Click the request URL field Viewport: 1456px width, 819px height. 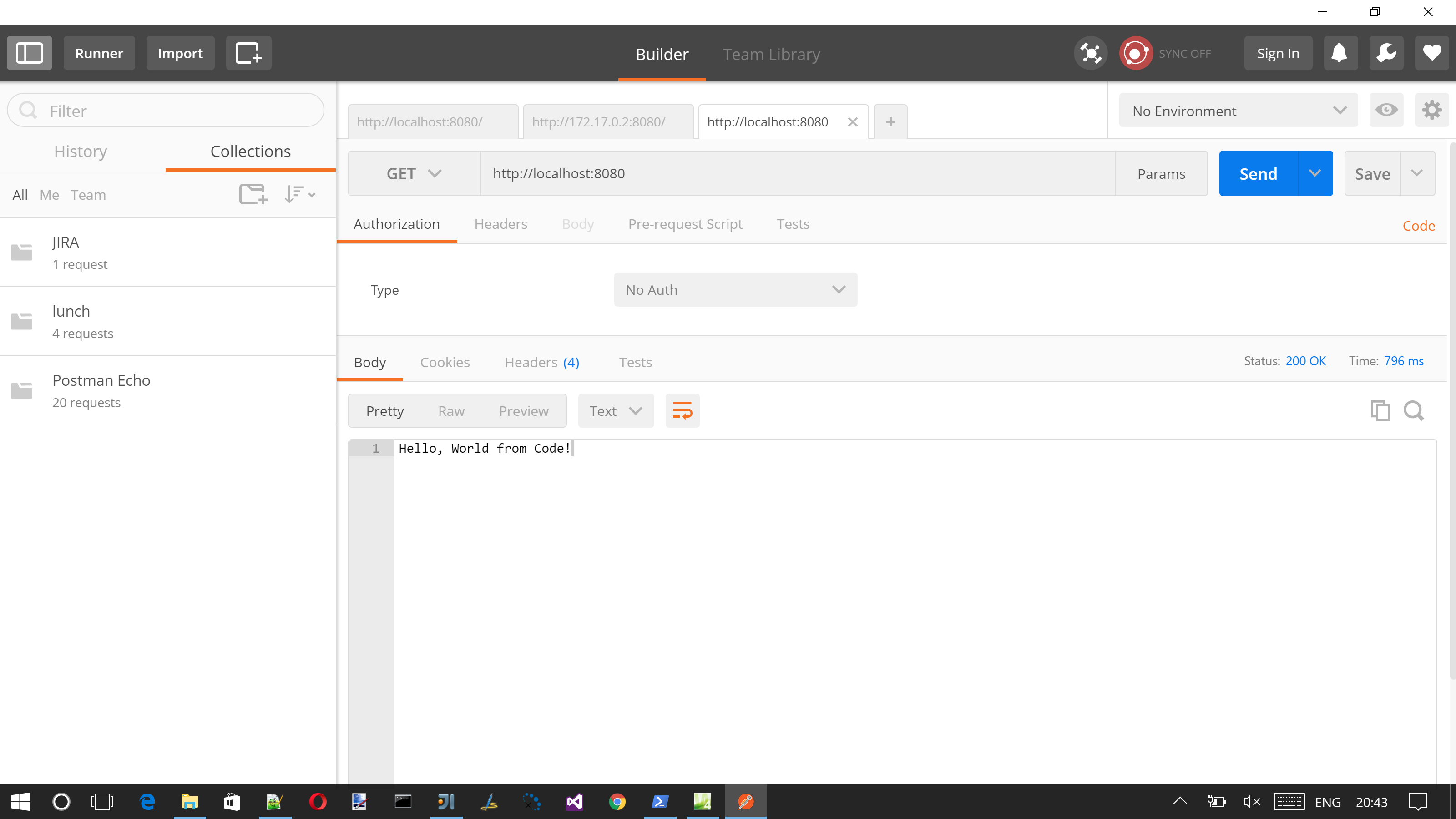tap(798, 173)
